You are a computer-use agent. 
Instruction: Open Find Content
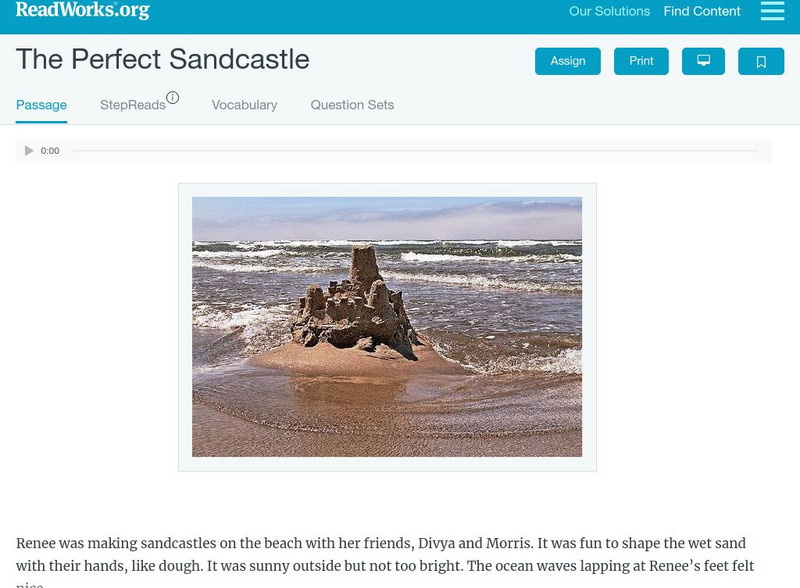click(x=700, y=12)
